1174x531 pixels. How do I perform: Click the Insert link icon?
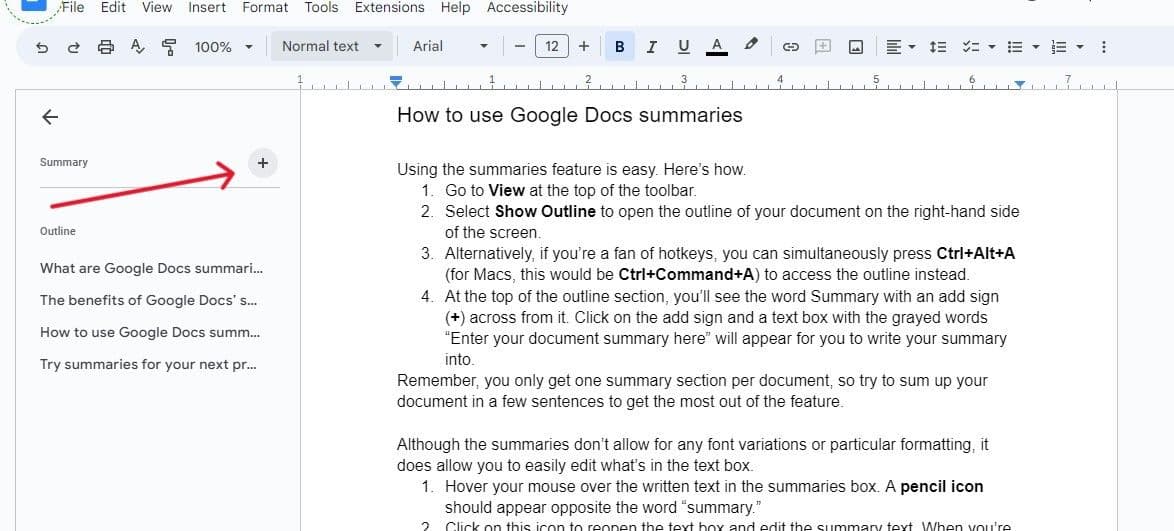tap(790, 47)
